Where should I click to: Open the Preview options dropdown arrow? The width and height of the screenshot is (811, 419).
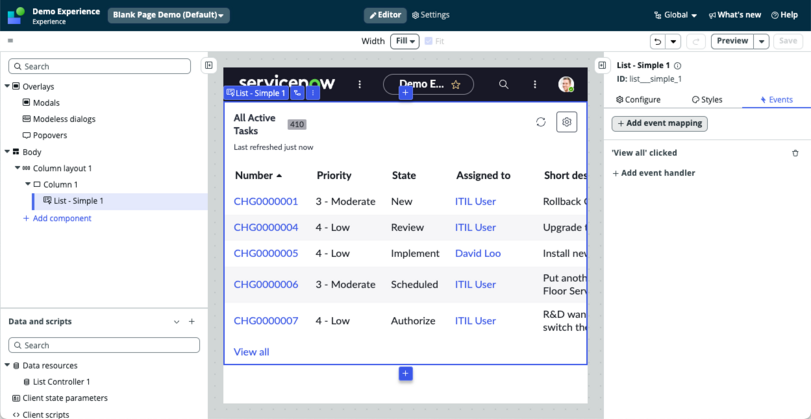point(761,41)
